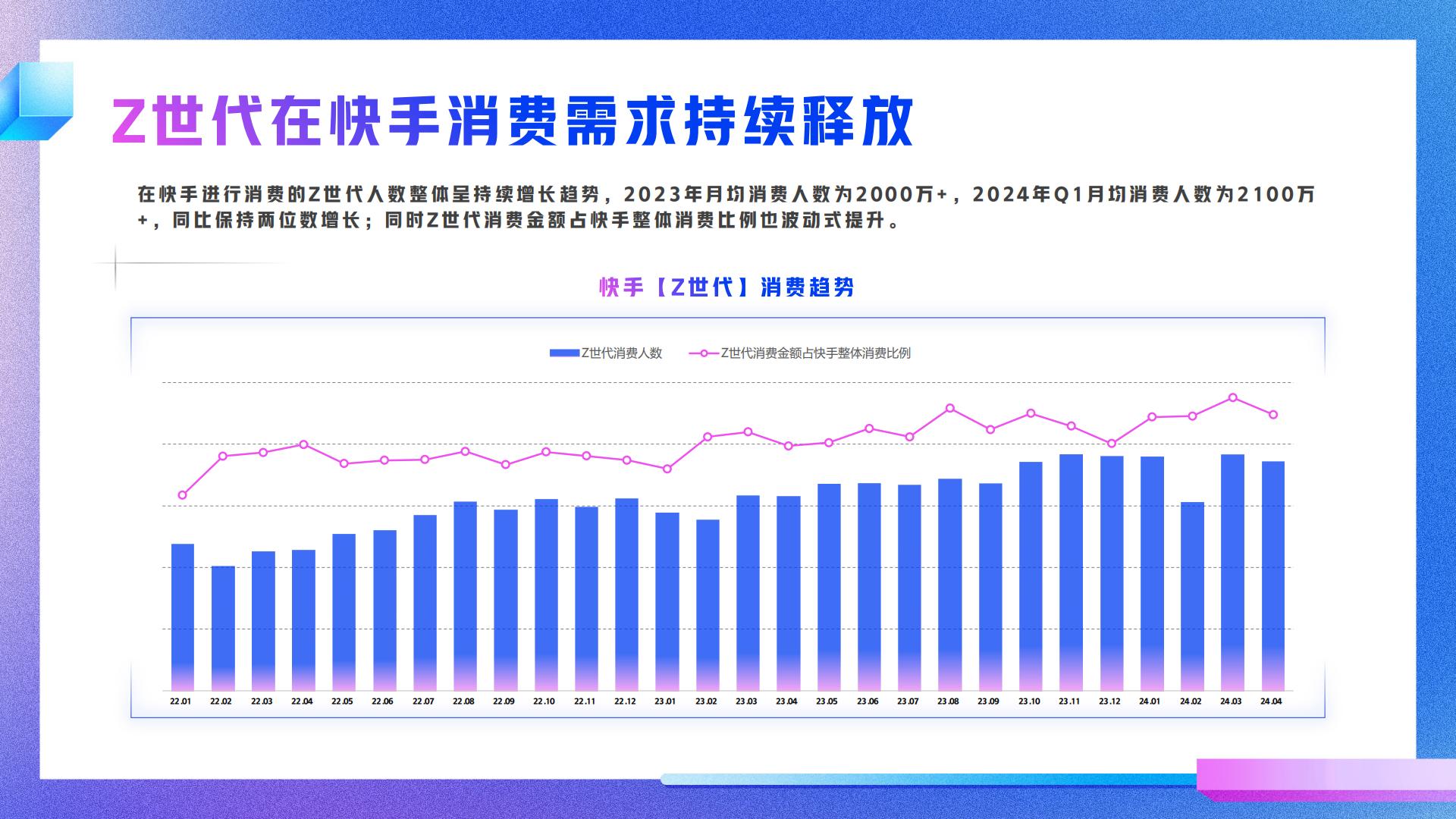Click the line data point for 23.08

point(950,408)
